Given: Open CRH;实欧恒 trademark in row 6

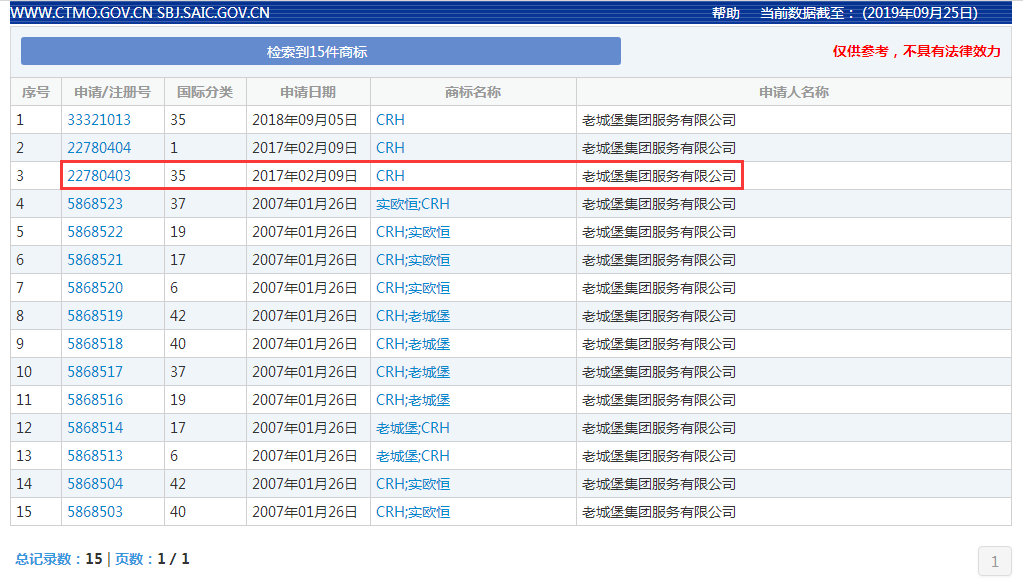Looking at the screenshot, I should [x=413, y=260].
